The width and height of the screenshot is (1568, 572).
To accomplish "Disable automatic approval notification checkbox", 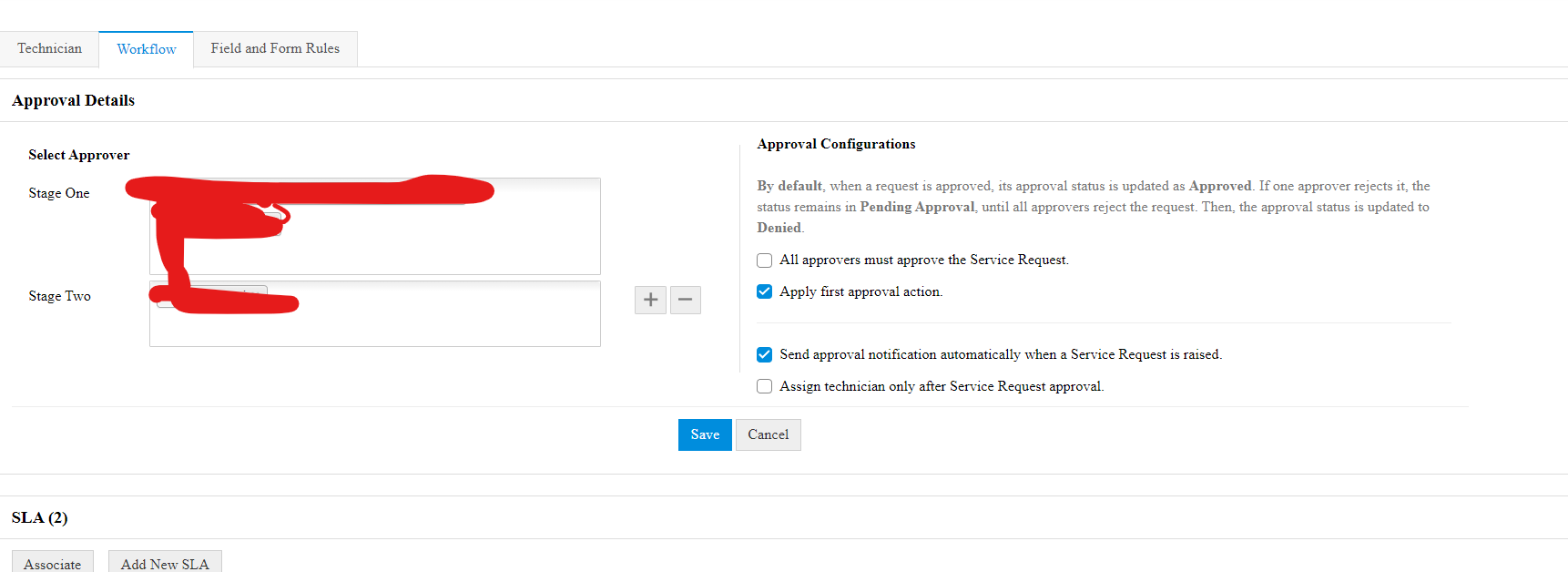I will (x=765, y=354).
